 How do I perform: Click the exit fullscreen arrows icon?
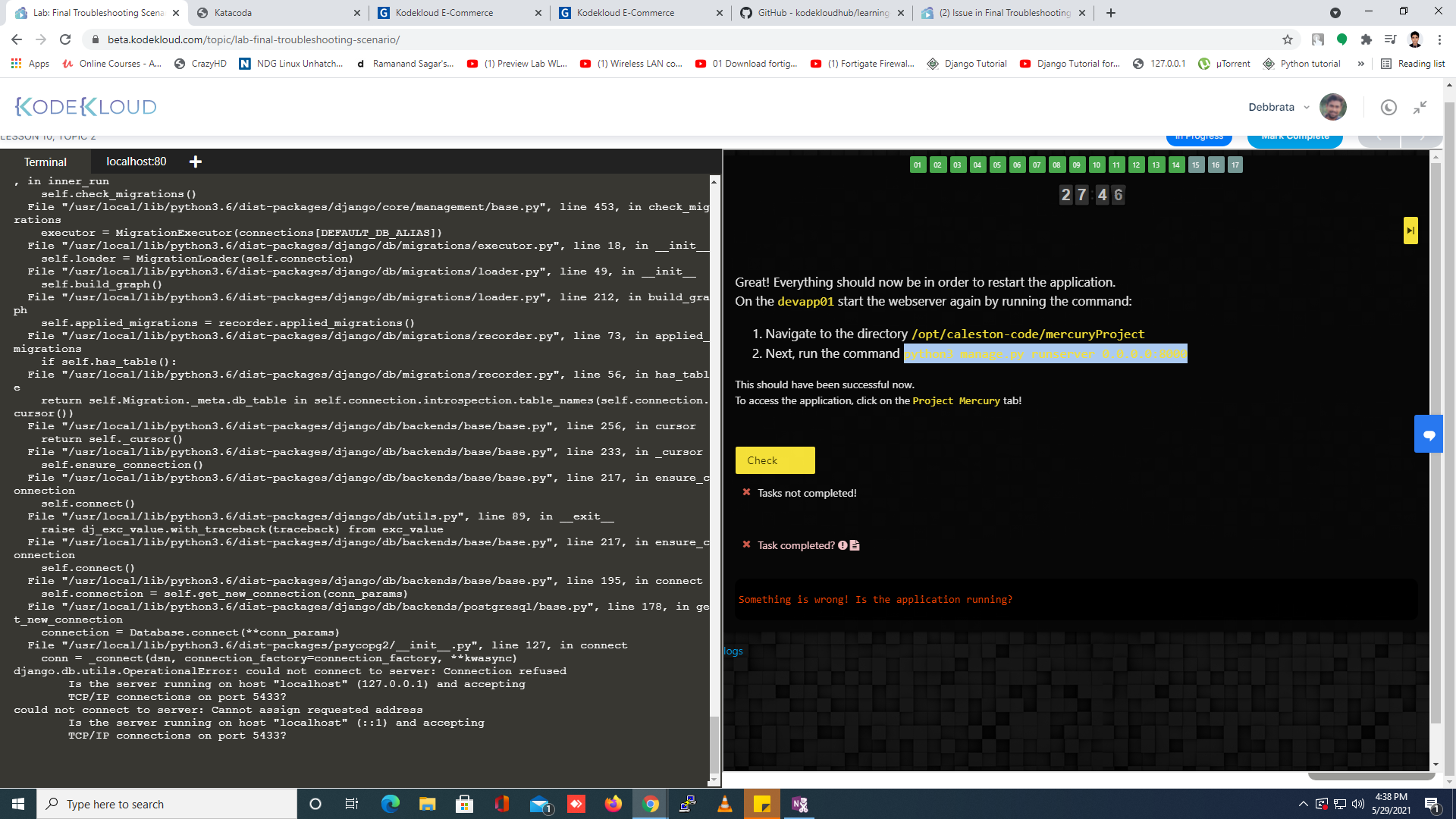[1420, 107]
